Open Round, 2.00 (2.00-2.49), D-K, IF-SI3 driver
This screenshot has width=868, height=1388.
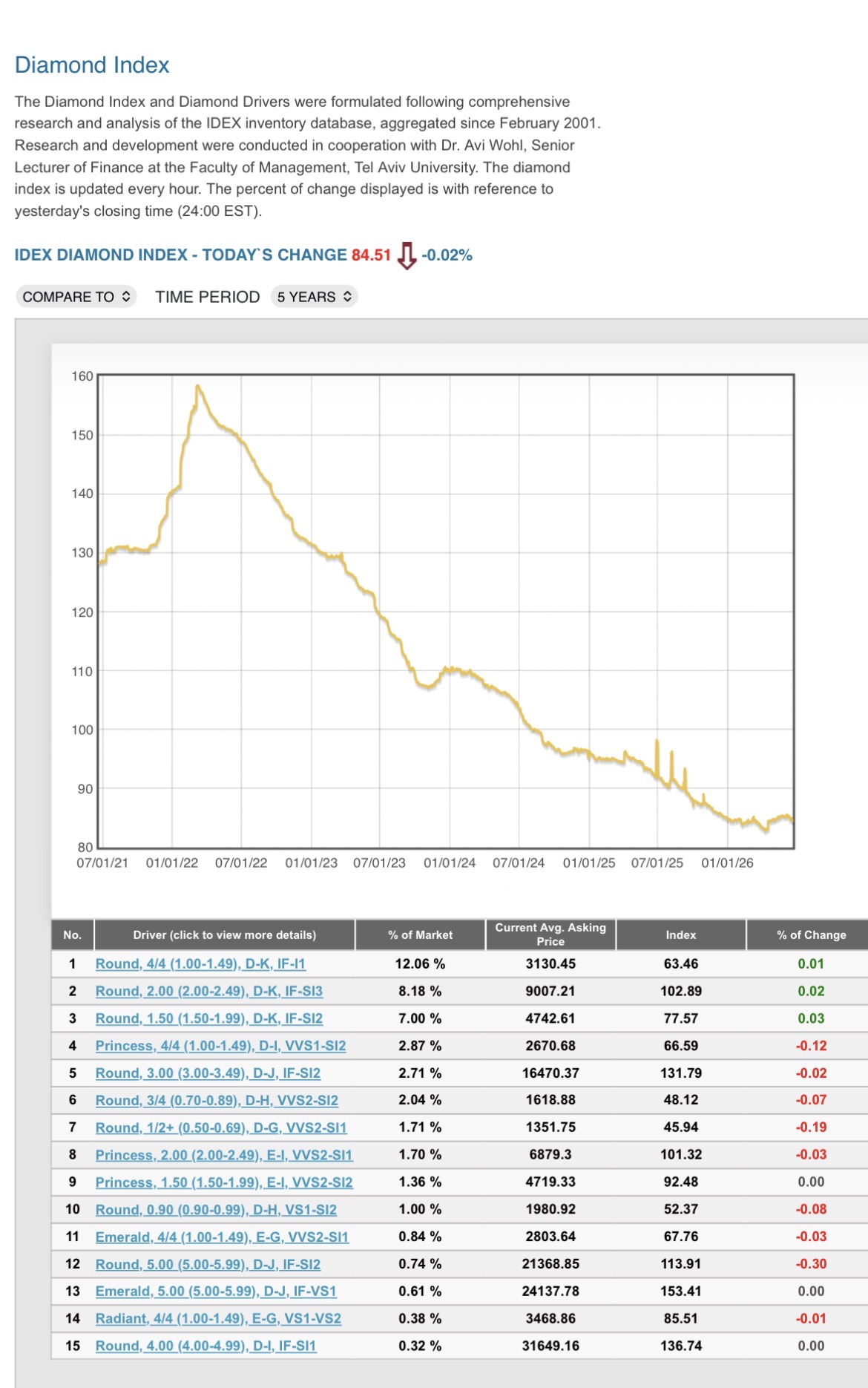[209, 992]
